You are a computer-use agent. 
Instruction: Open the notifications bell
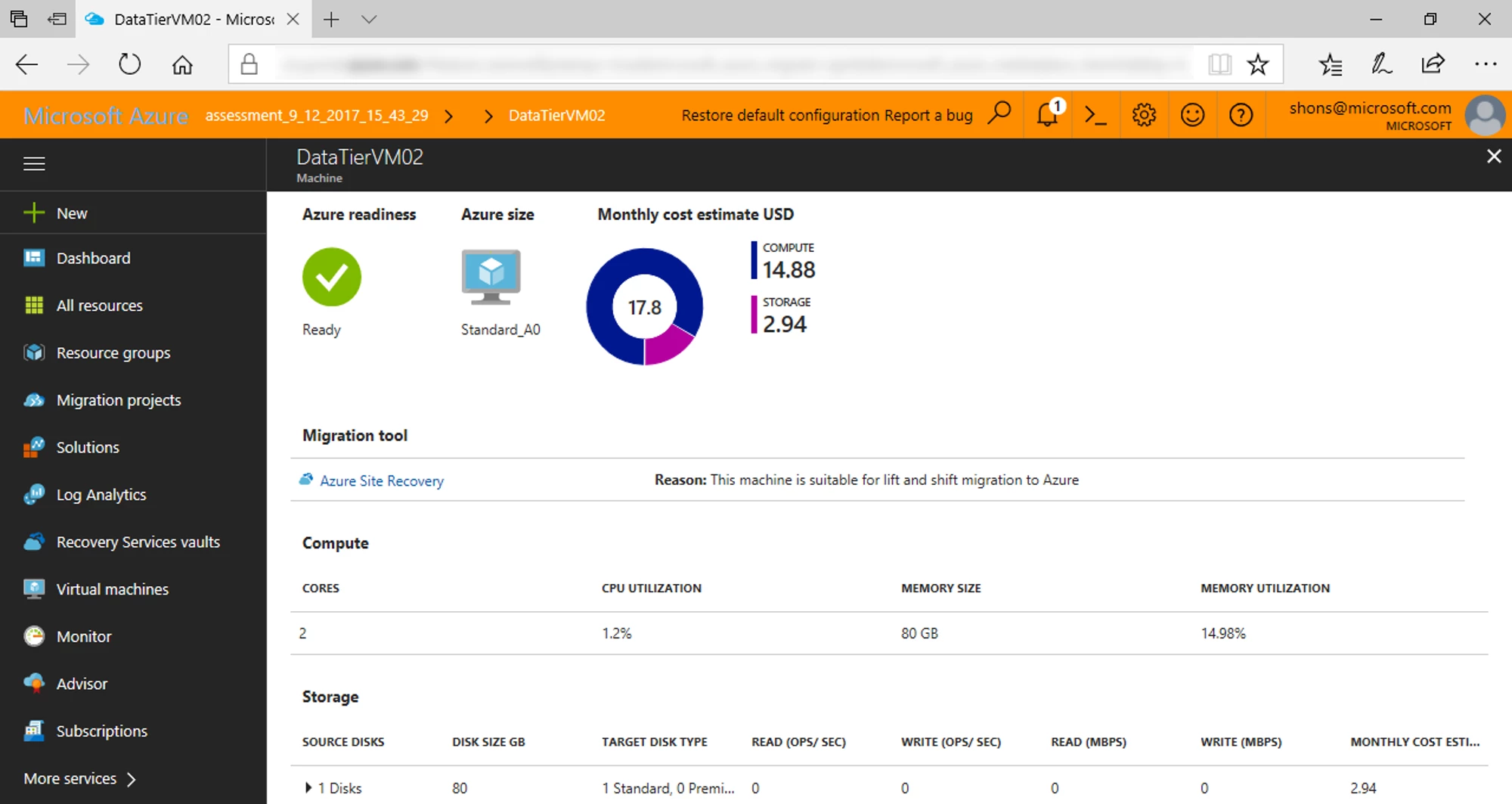pyautogui.click(x=1047, y=114)
